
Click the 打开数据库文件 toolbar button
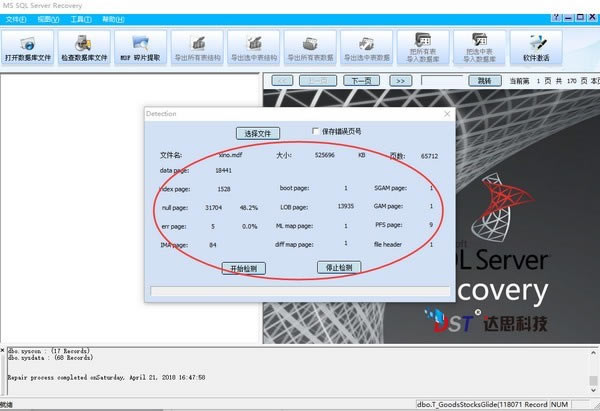pos(28,46)
